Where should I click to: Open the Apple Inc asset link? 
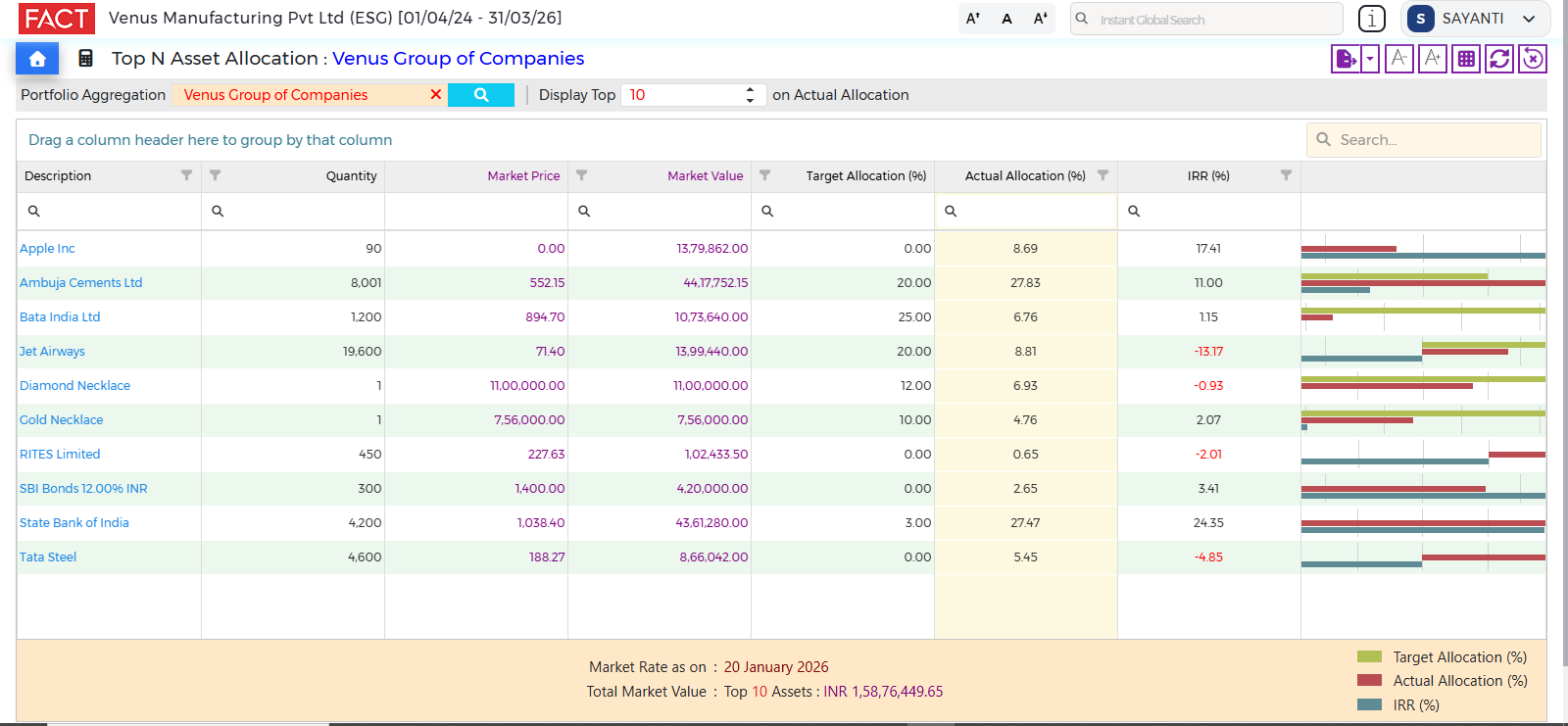[x=47, y=249]
